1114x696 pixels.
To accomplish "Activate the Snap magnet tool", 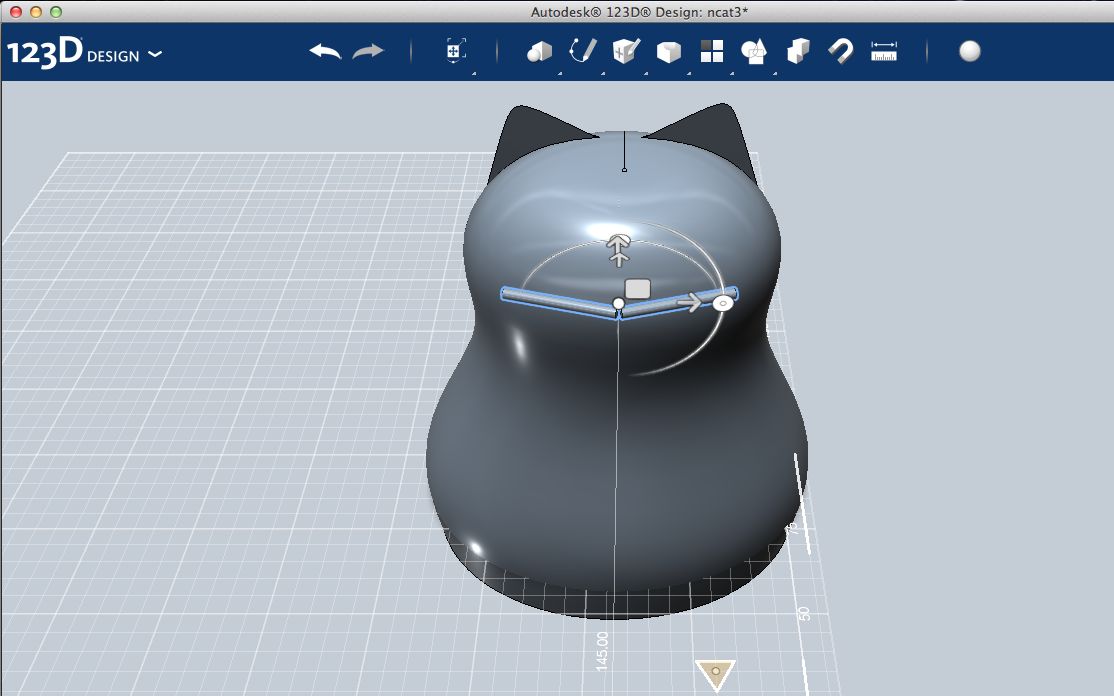I will pyautogui.click(x=840, y=52).
